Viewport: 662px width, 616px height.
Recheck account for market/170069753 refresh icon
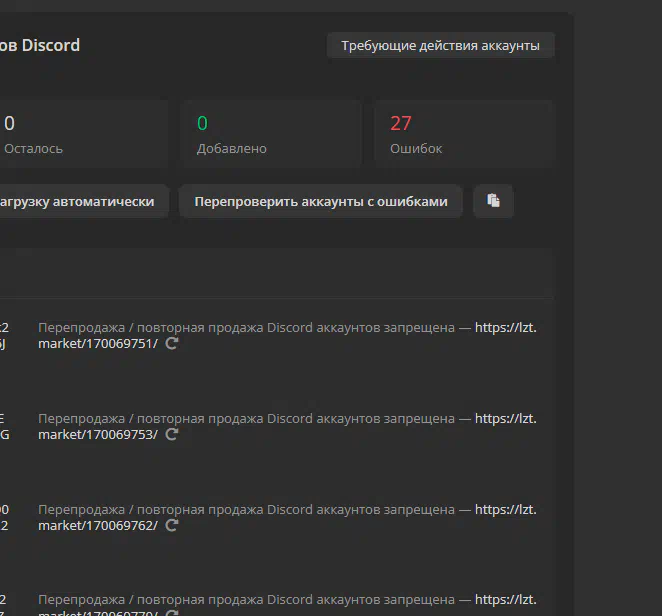click(x=171, y=434)
